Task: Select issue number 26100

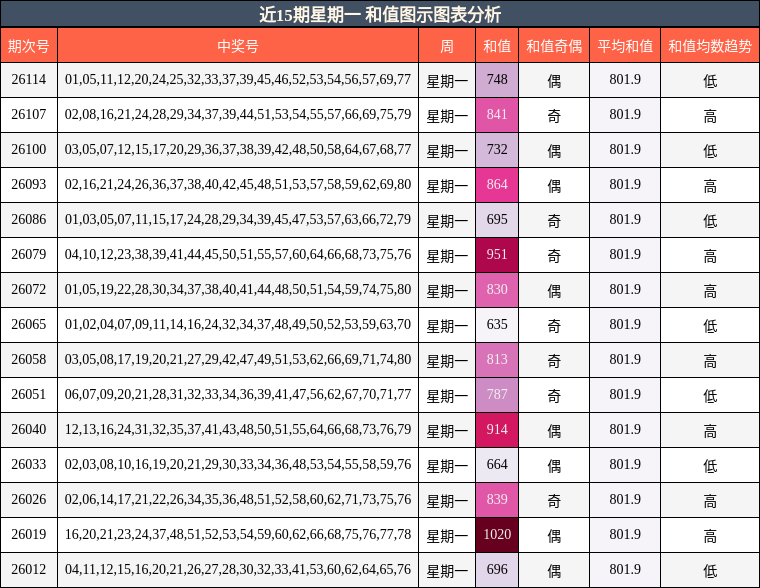Action: click(x=29, y=149)
